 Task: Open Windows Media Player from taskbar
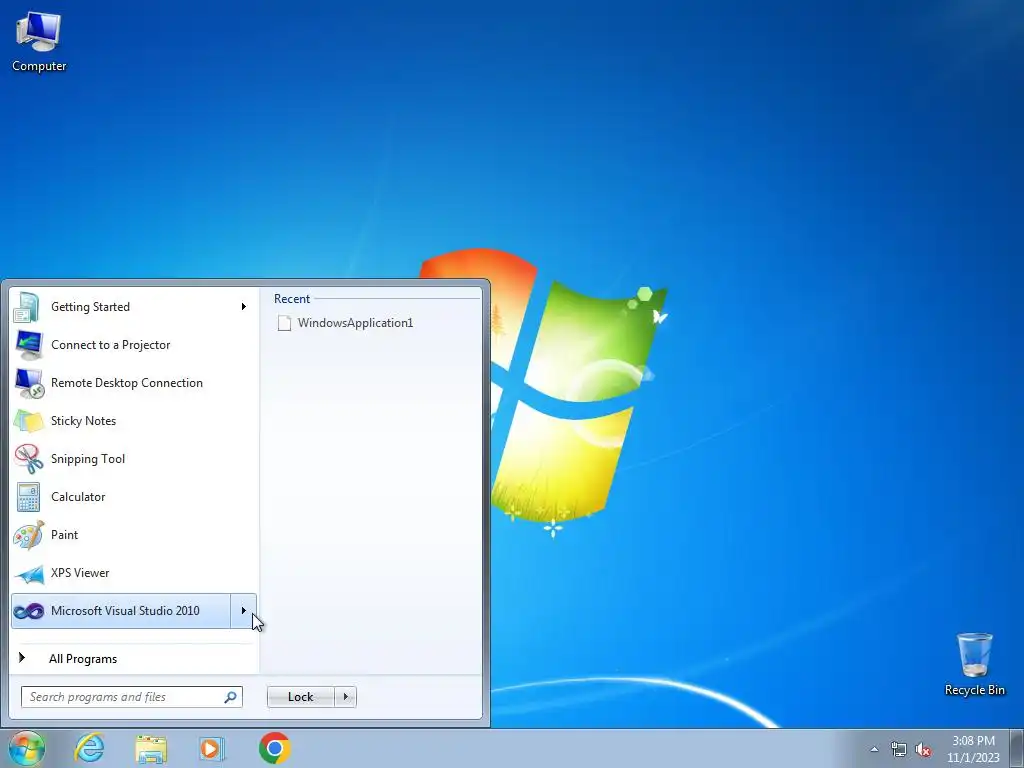click(212, 749)
